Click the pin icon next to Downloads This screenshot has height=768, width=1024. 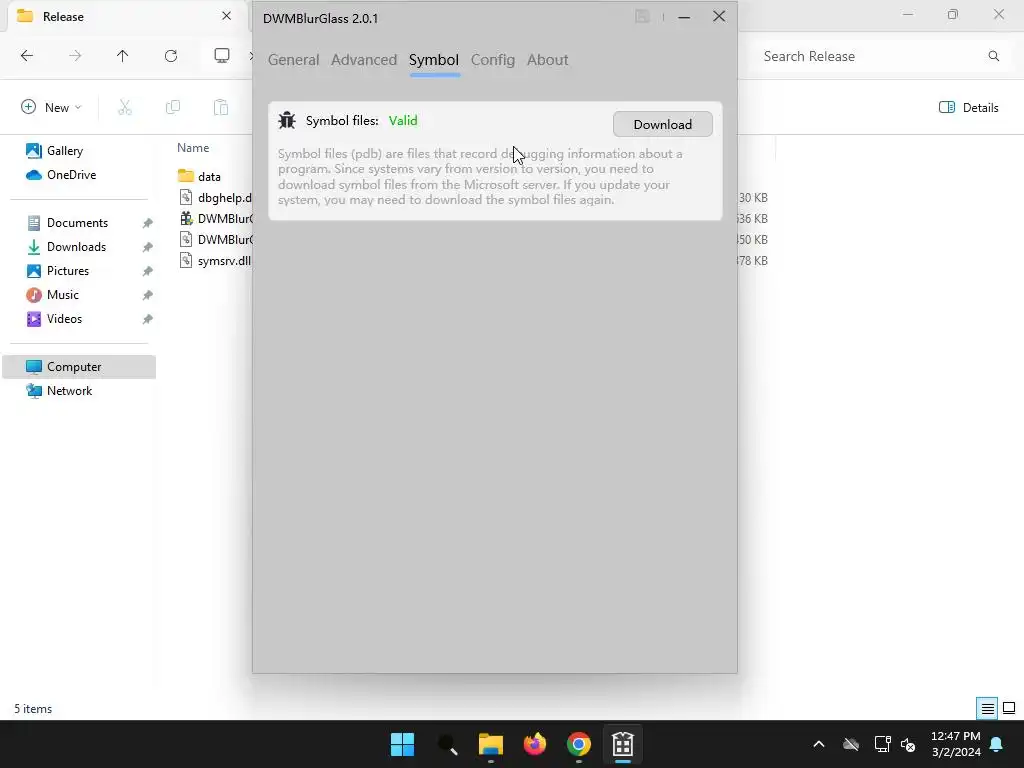click(148, 248)
